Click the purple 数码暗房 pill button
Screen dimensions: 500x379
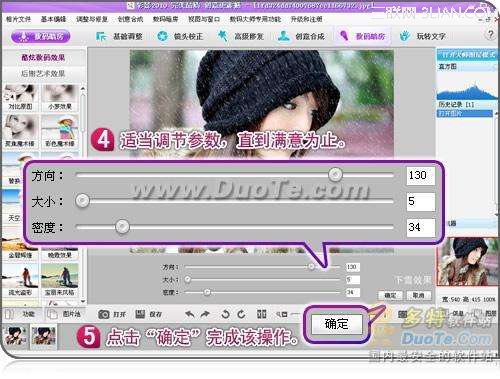[41, 36]
